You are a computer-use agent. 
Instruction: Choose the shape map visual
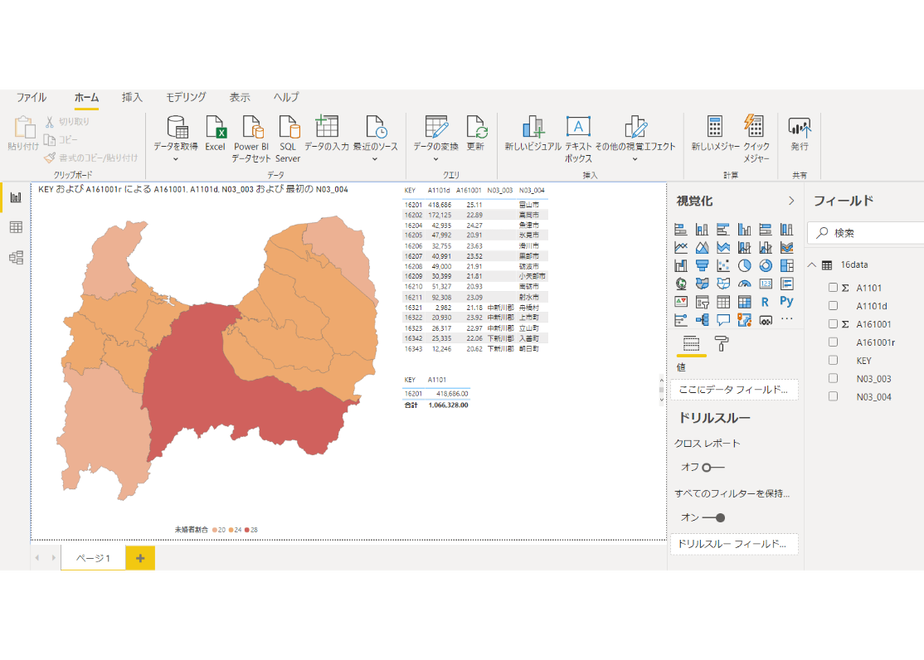[x=723, y=284]
